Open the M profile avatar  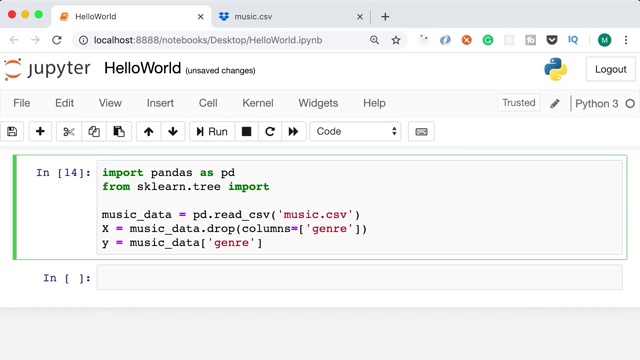604,40
